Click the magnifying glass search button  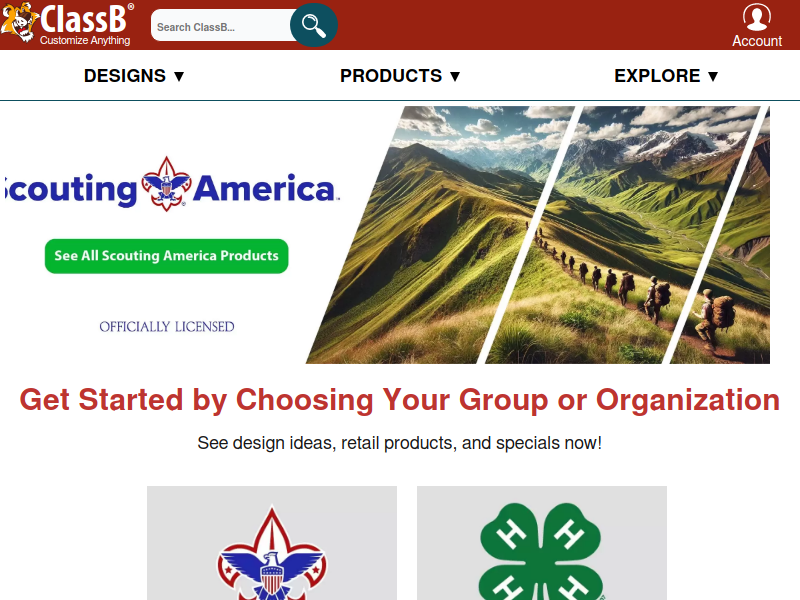(314, 25)
